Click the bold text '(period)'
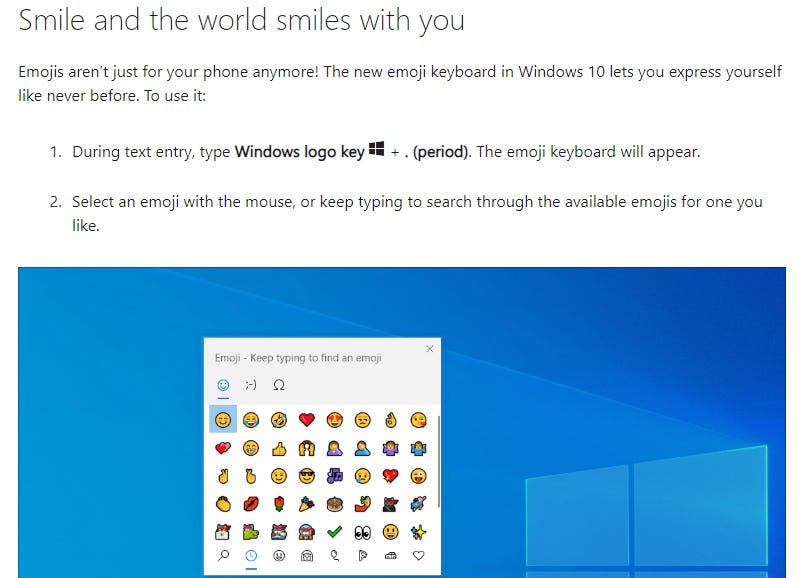The image size is (800, 578). point(442,152)
